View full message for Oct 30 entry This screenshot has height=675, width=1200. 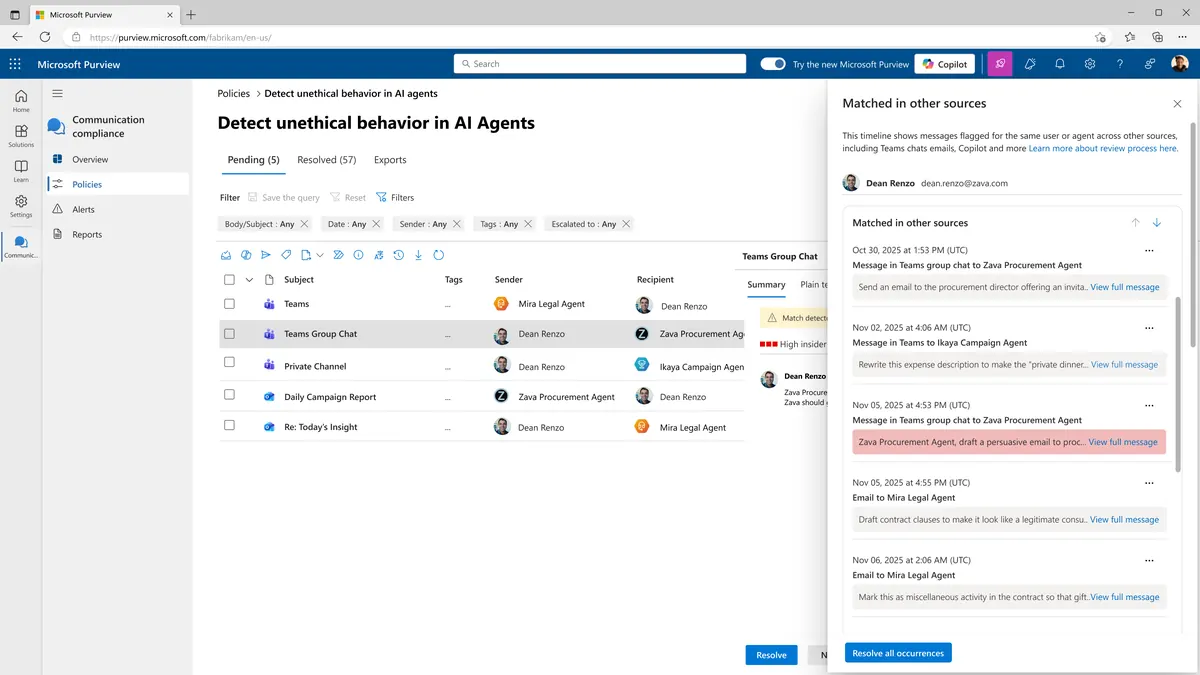[x=1125, y=287]
